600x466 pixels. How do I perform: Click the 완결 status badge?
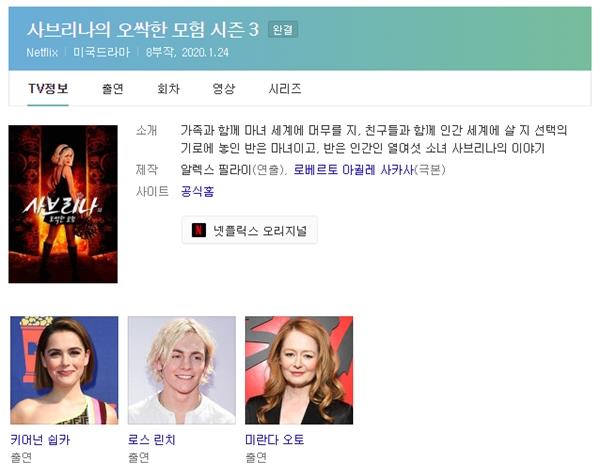click(x=283, y=29)
